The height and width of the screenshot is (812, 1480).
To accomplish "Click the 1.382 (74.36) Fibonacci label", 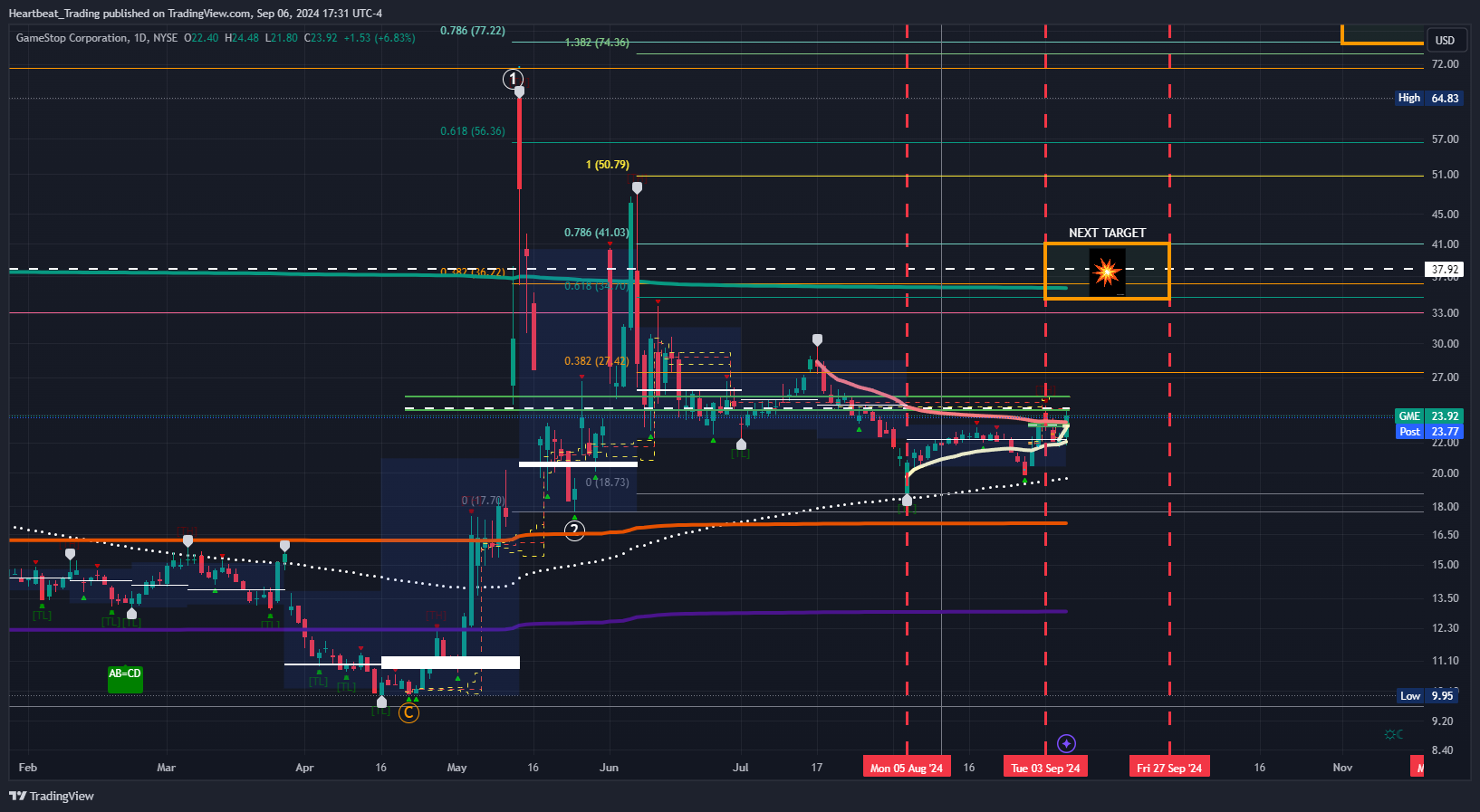I will [597, 43].
